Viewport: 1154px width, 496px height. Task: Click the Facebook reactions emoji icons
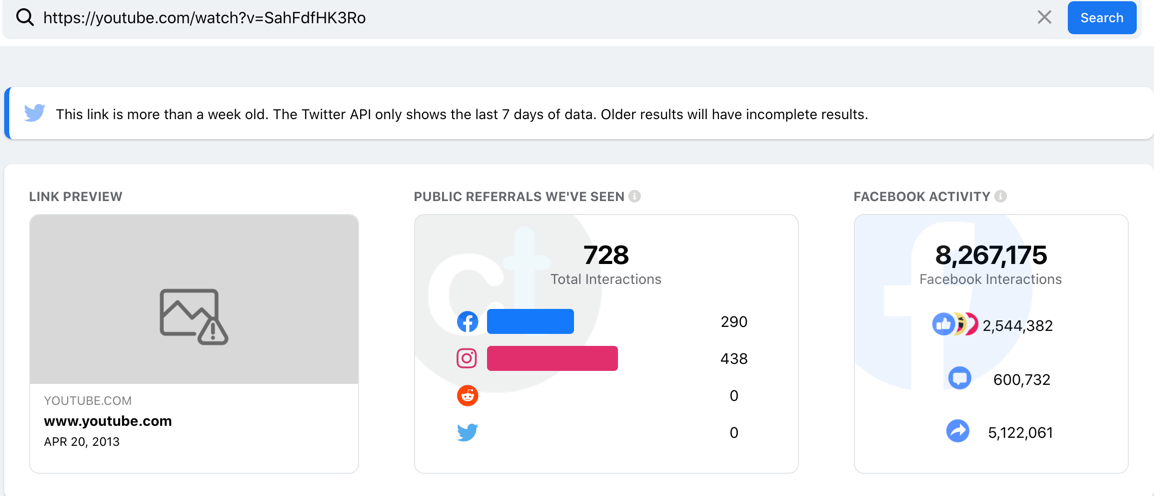(955, 324)
